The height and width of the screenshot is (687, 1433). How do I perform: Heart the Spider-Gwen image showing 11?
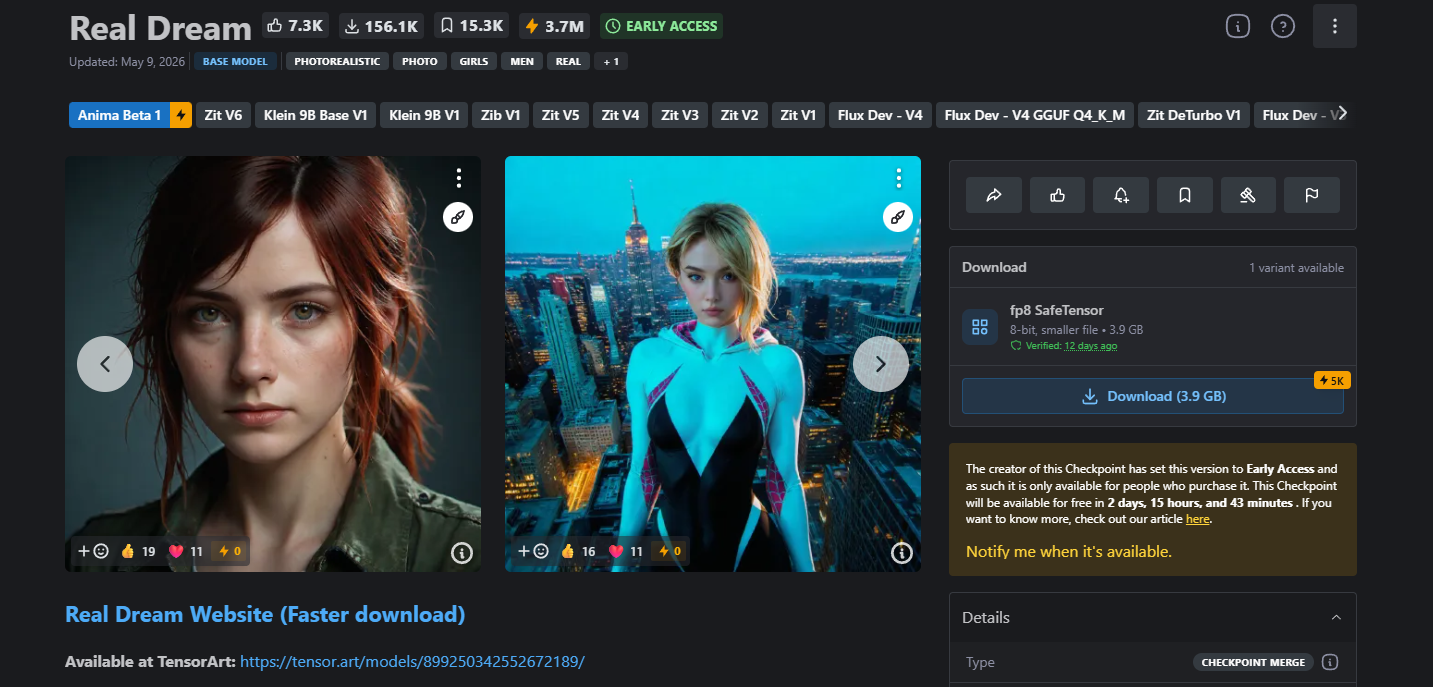tap(626, 551)
